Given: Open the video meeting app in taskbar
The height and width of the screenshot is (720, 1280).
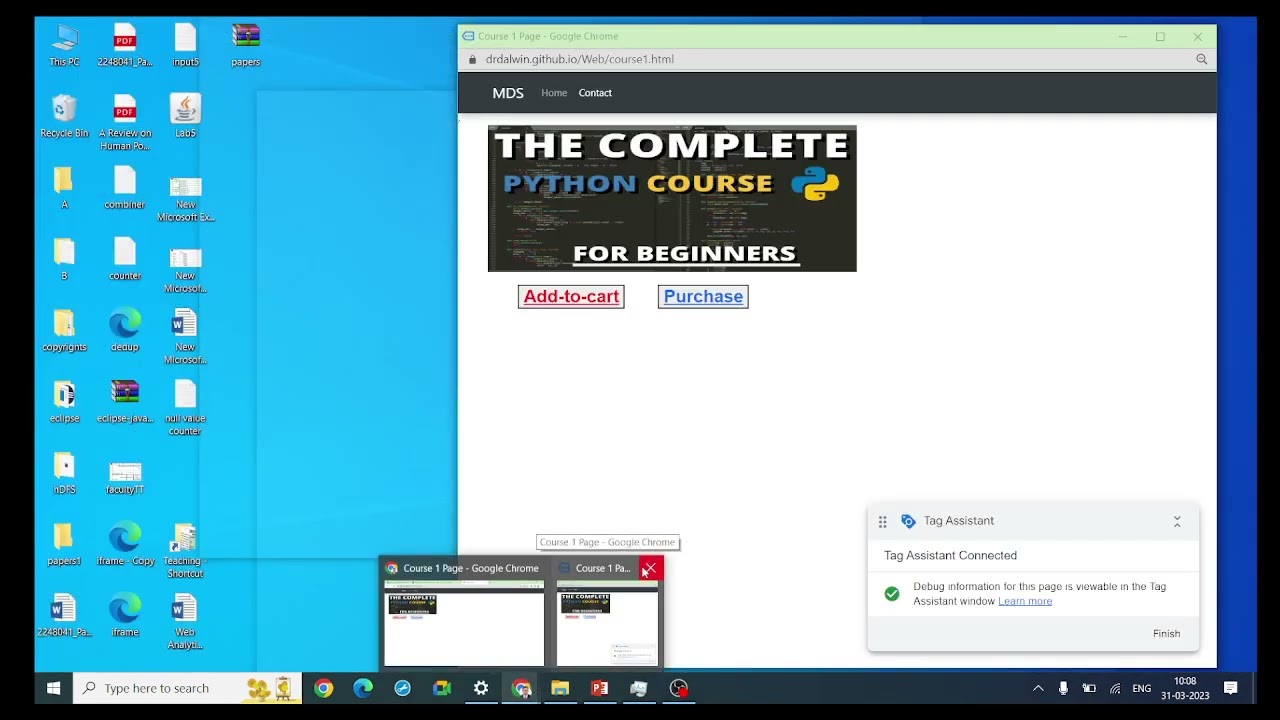Looking at the screenshot, I should tap(442, 688).
